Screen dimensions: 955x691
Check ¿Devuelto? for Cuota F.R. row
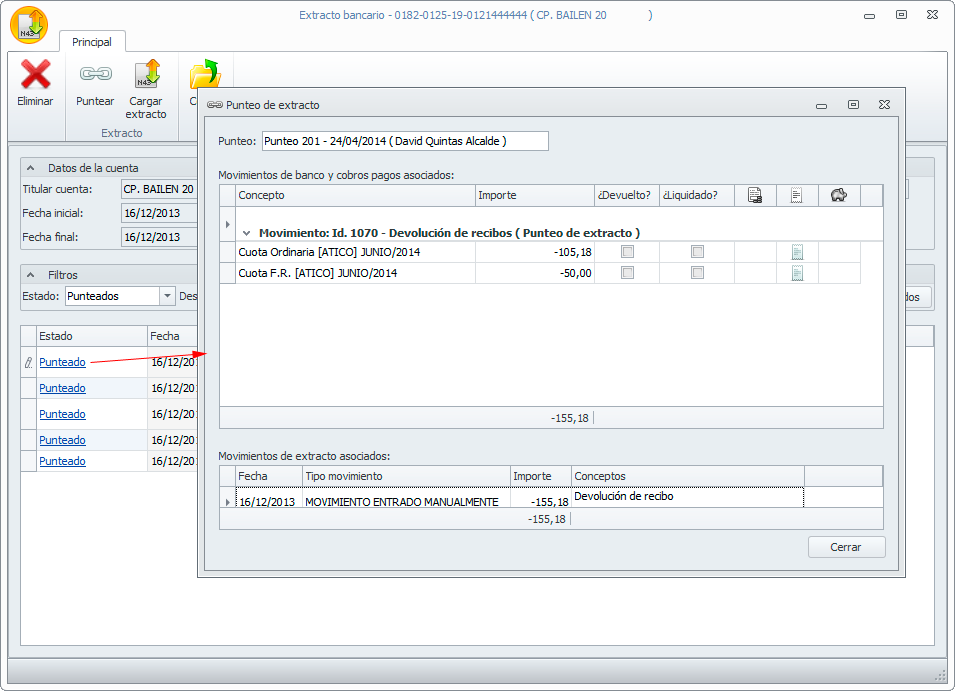coord(627,273)
